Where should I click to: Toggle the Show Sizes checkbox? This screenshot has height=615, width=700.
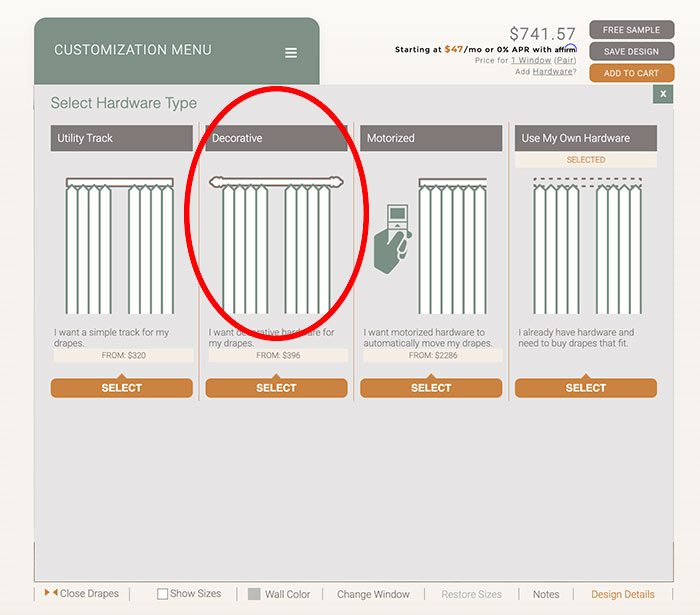click(163, 594)
